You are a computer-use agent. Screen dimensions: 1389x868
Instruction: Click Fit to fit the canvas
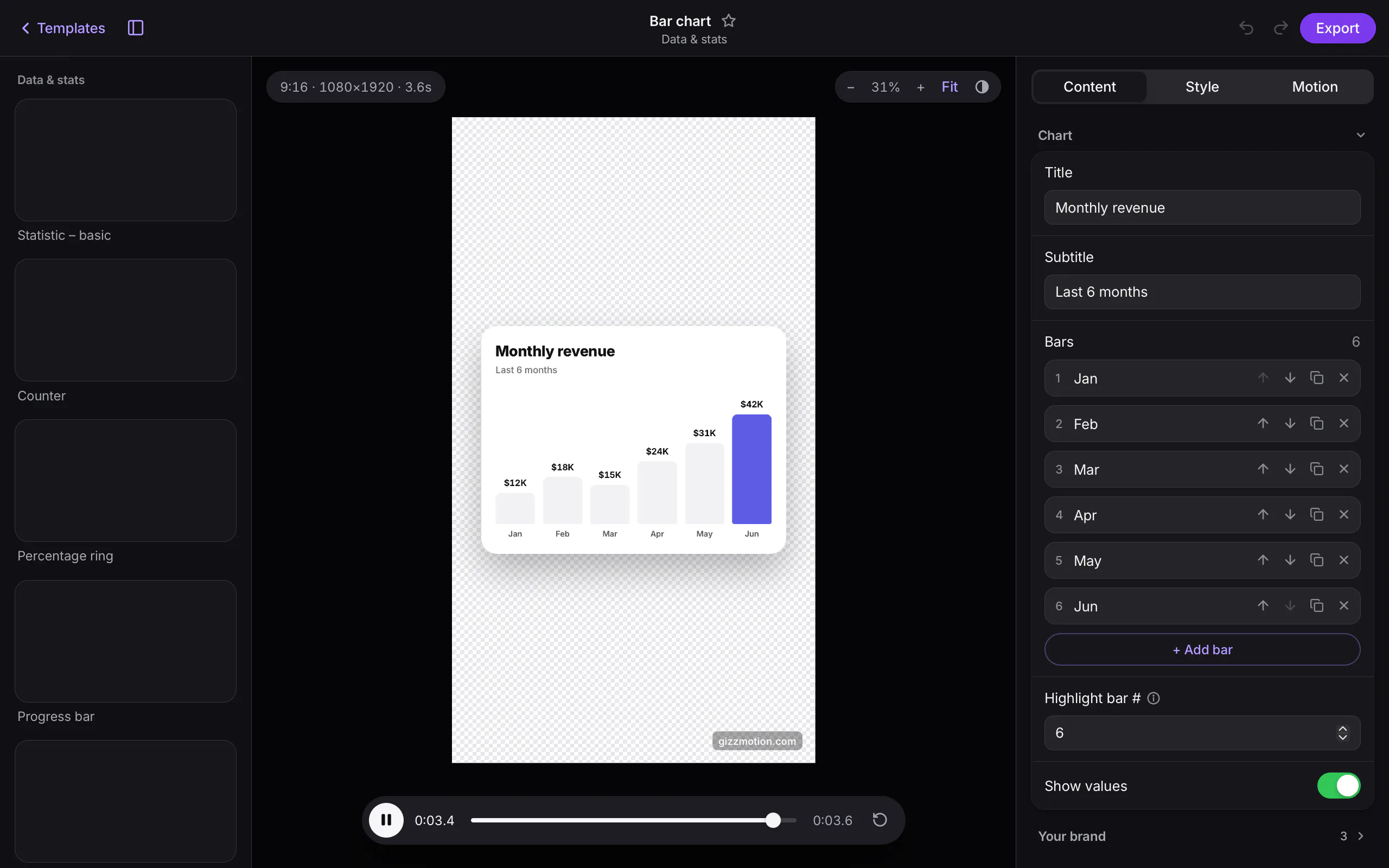coord(950,87)
